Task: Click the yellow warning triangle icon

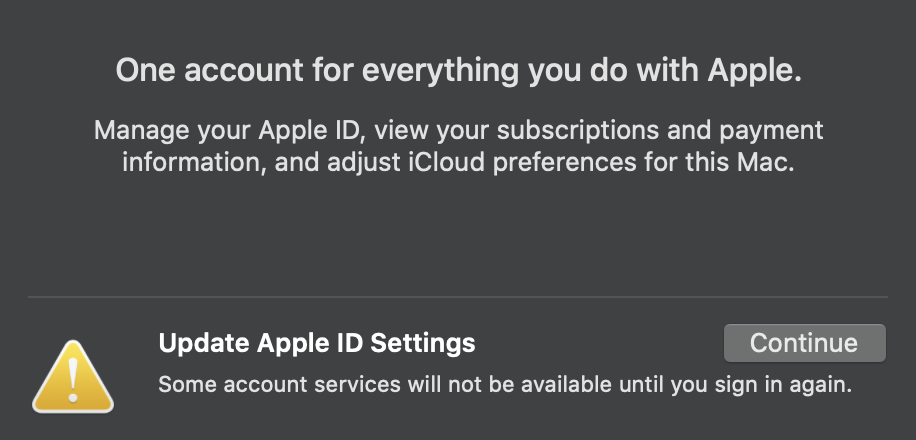Action: pyautogui.click(x=73, y=377)
